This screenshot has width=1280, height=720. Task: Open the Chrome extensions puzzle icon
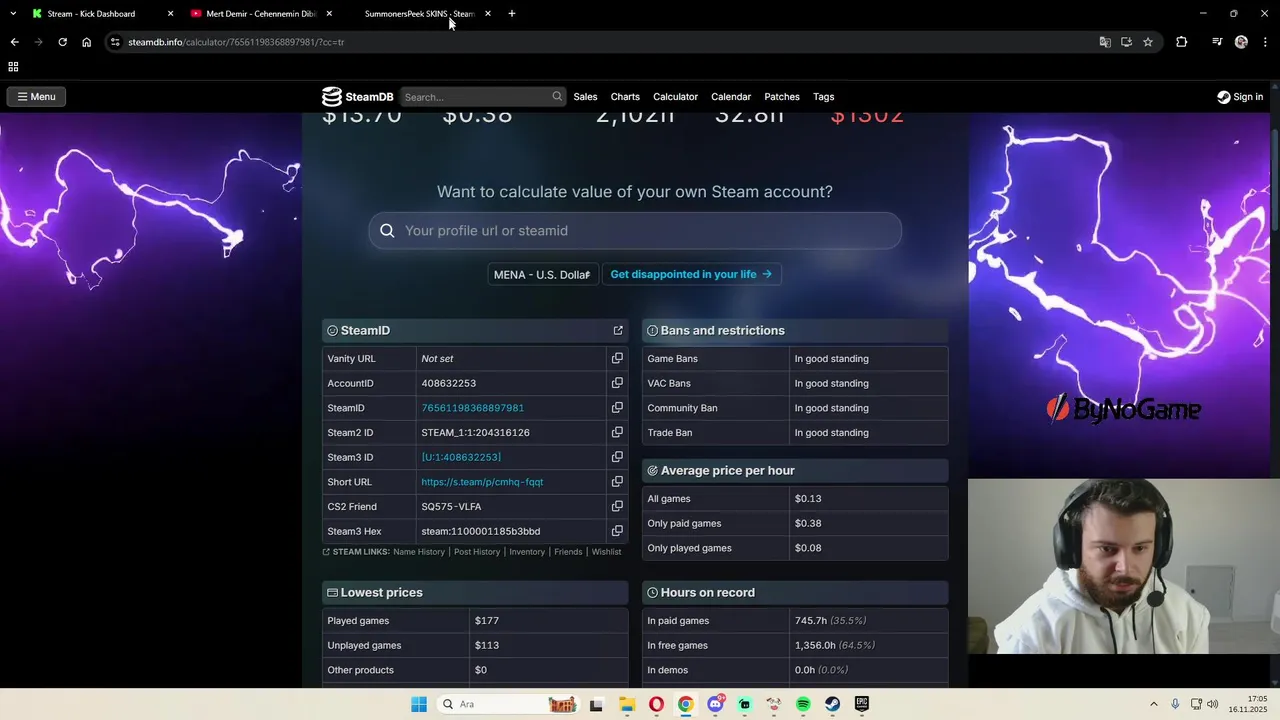coord(1181,42)
